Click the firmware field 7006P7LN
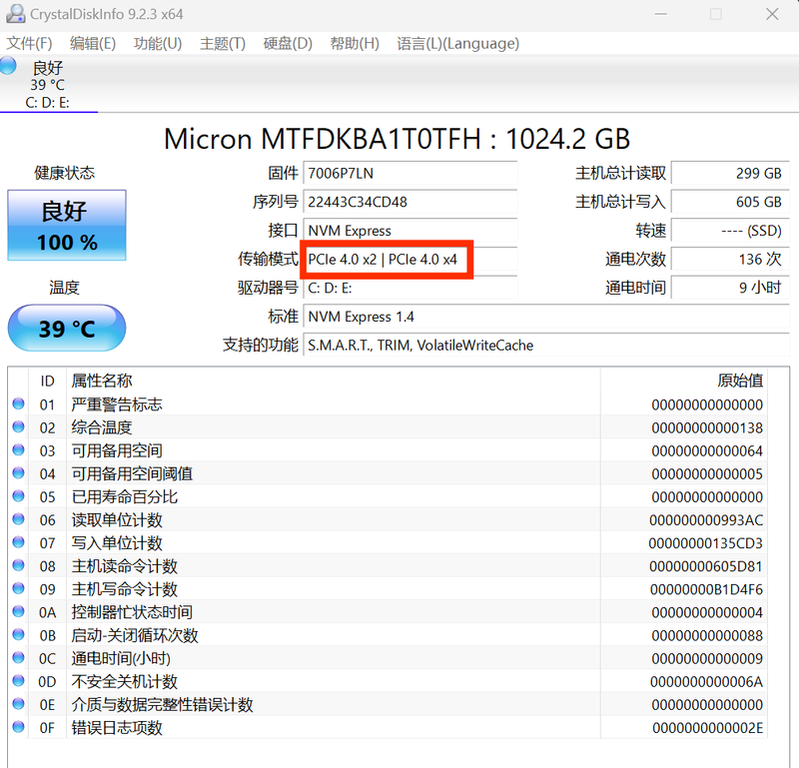This screenshot has height=768, width=799. 410,173
